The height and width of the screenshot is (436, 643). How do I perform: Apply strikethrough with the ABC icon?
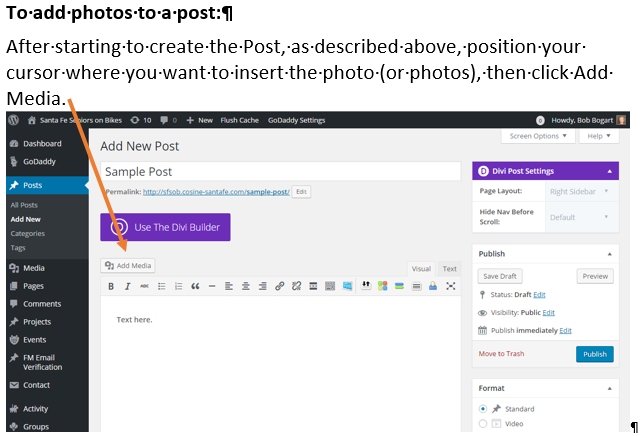coord(144,286)
